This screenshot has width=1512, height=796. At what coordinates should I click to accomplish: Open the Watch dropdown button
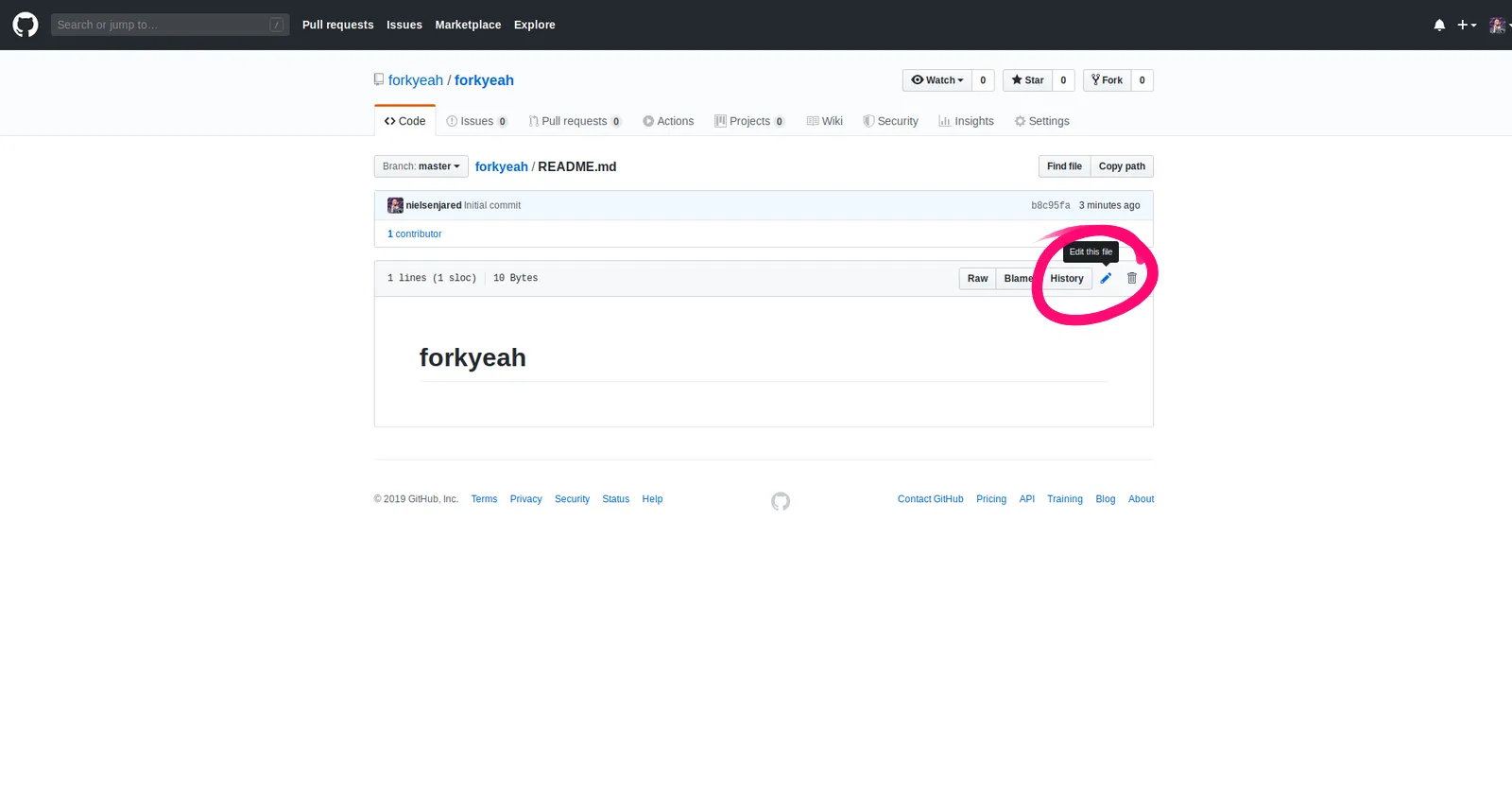[x=937, y=80]
